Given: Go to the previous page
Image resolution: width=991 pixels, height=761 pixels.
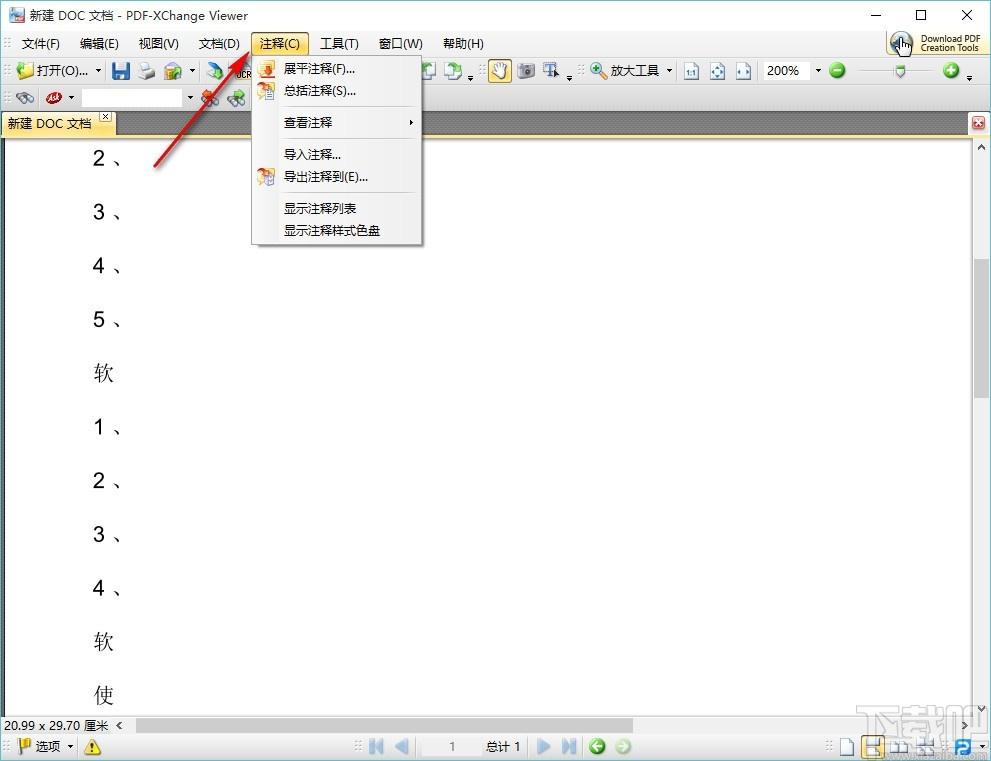Looking at the screenshot, I should pyautogui.click(x=401, y=746).
